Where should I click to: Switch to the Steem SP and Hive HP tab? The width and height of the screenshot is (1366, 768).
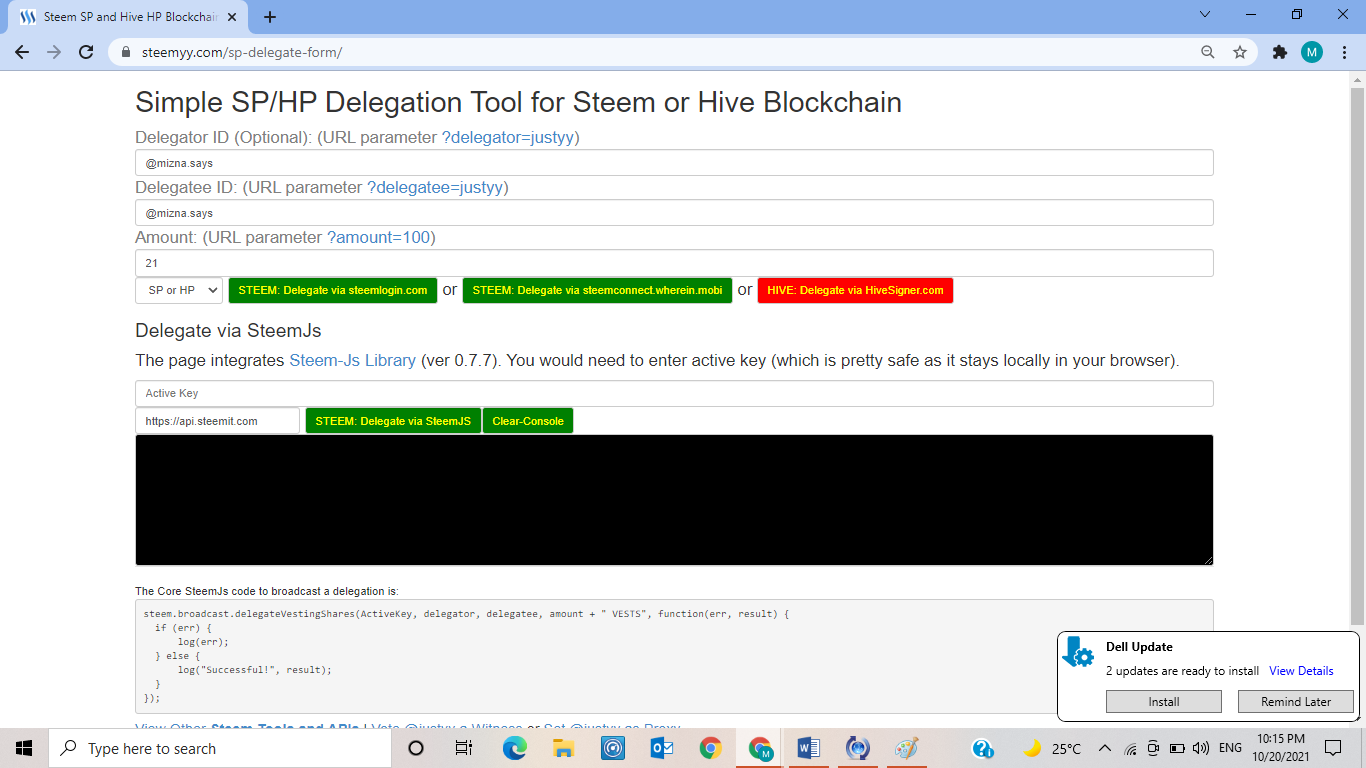tap(129, 17)
